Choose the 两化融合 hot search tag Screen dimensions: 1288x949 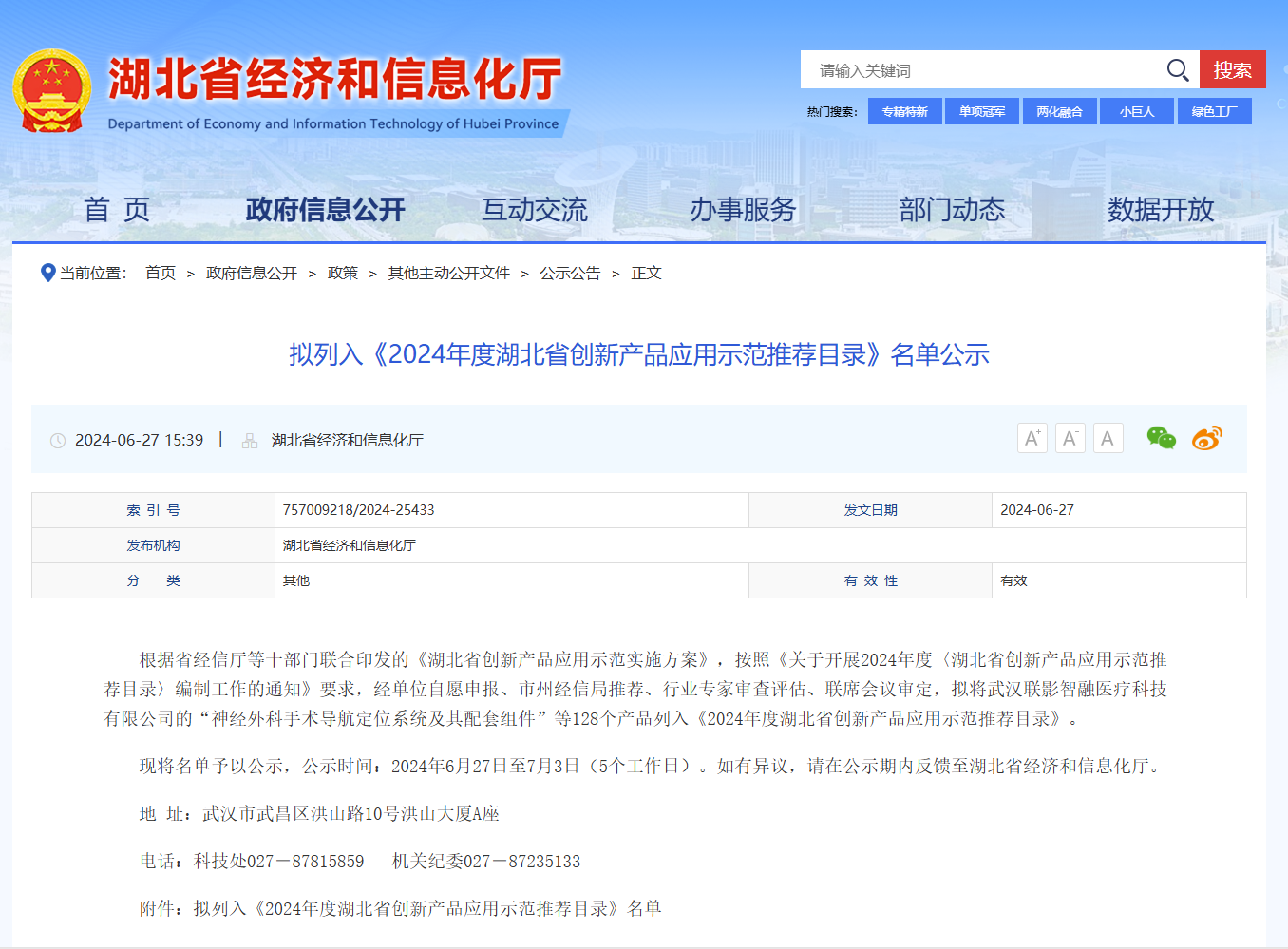[1059, 111]
